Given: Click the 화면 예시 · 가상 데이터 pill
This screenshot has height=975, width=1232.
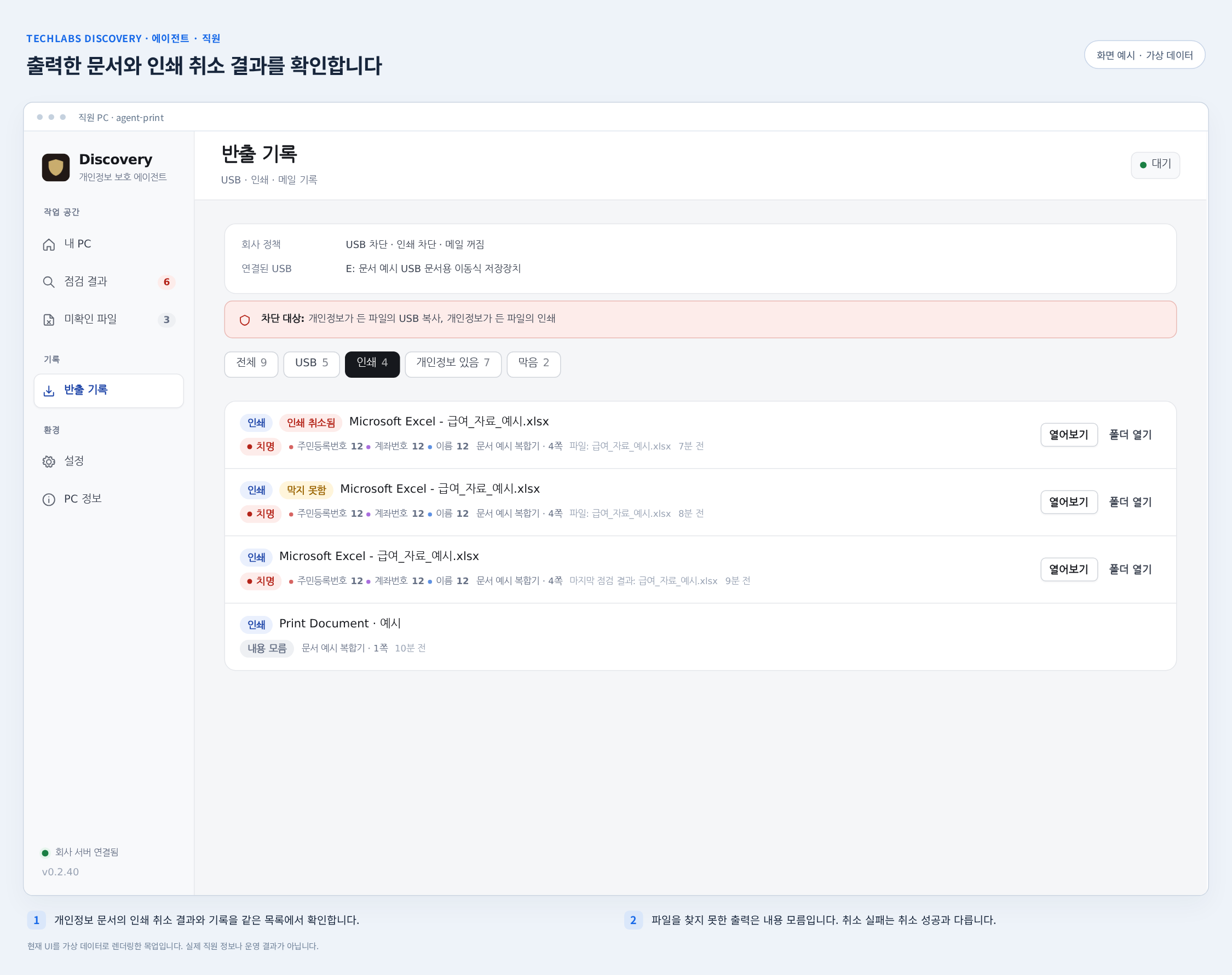Looking at the screenshot, I should 1144,55.
